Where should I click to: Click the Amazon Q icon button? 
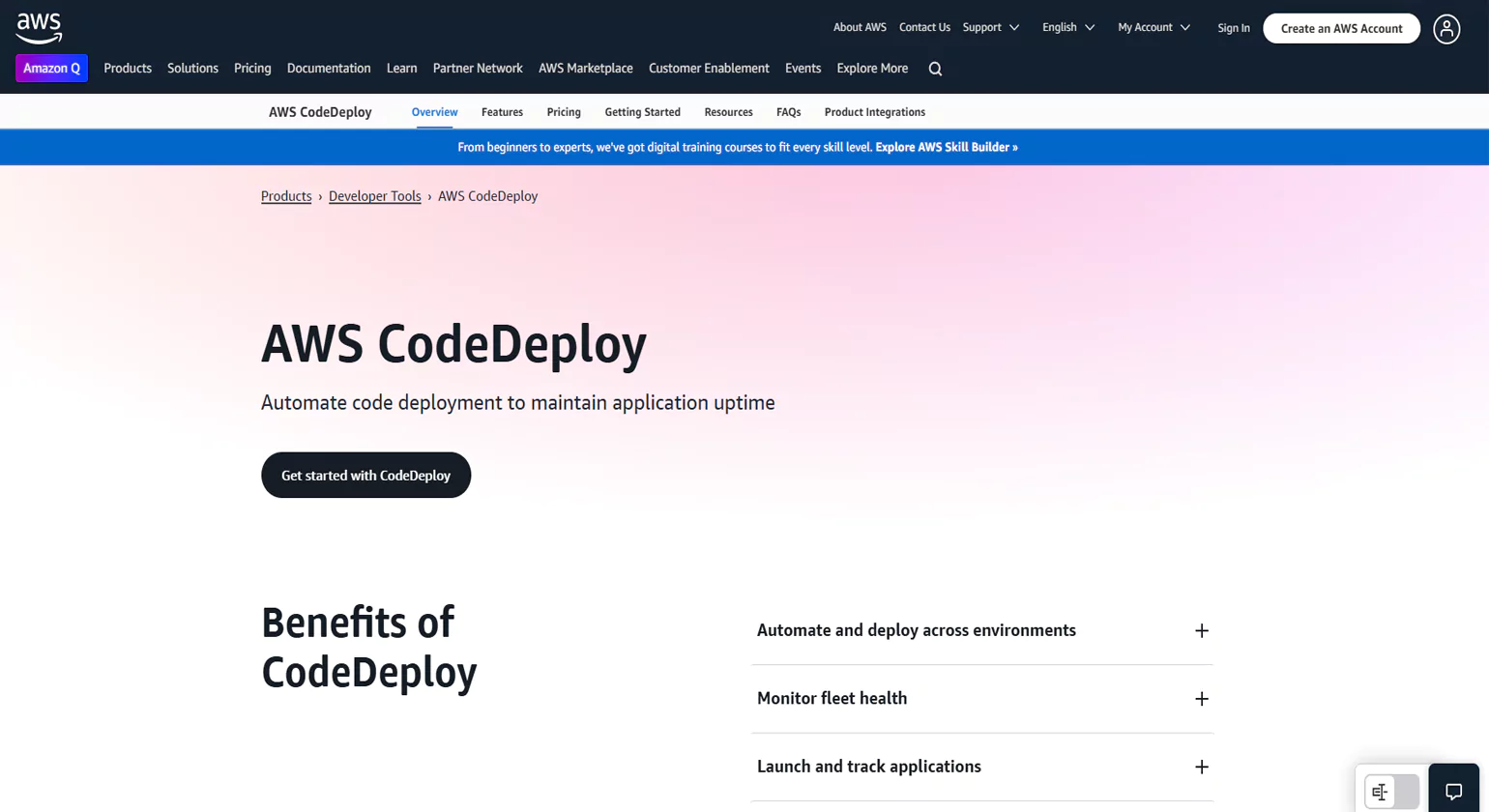point(51,68)
